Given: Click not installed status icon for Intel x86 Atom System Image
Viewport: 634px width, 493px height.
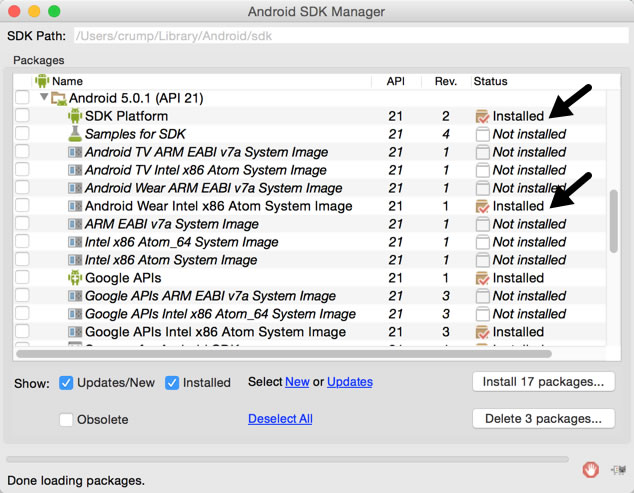Looking at the screenshot, I should point(482,260).
